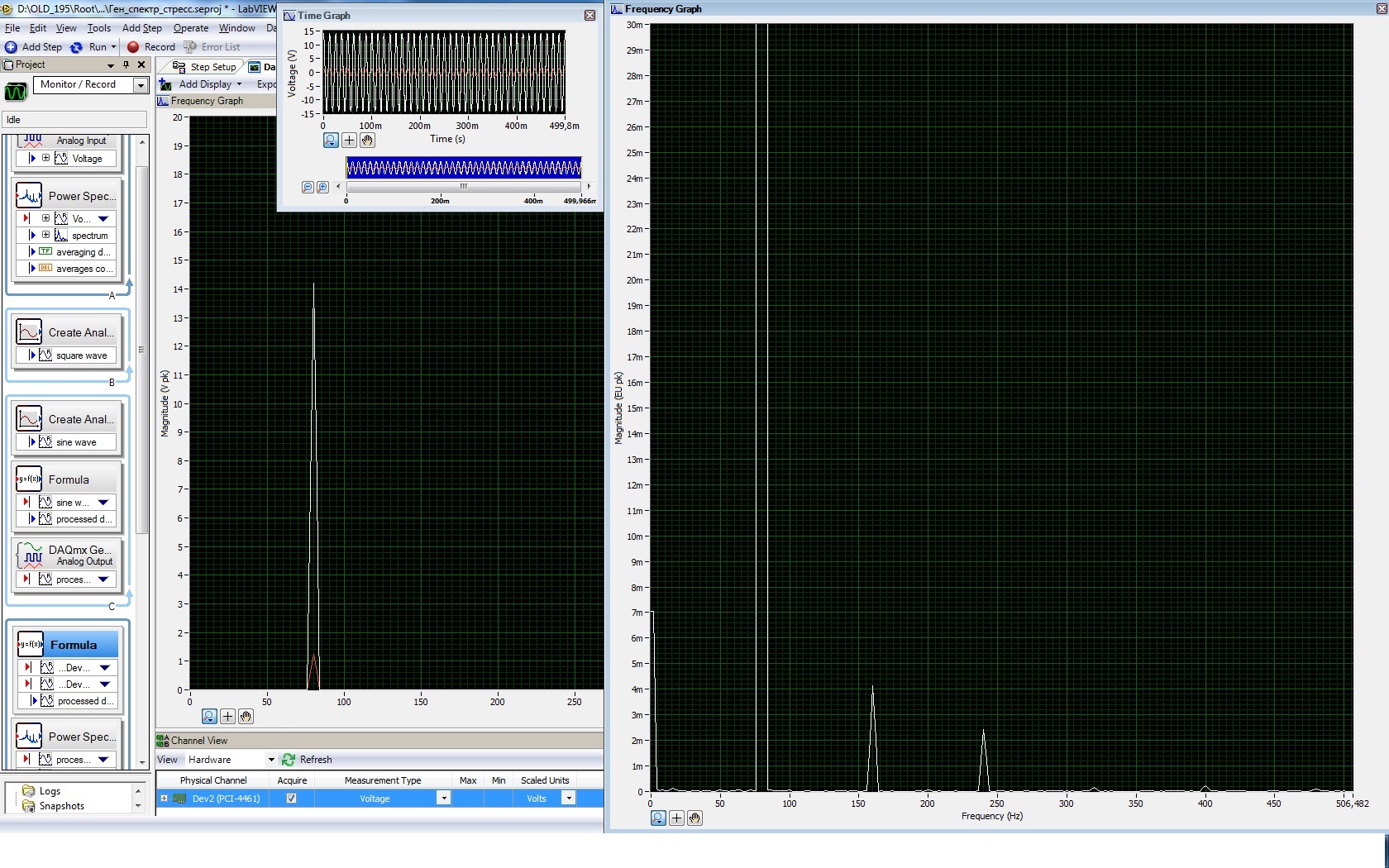Click the red Record circle icon
The width and height of the screenshot is (1389, 868).
133,47
